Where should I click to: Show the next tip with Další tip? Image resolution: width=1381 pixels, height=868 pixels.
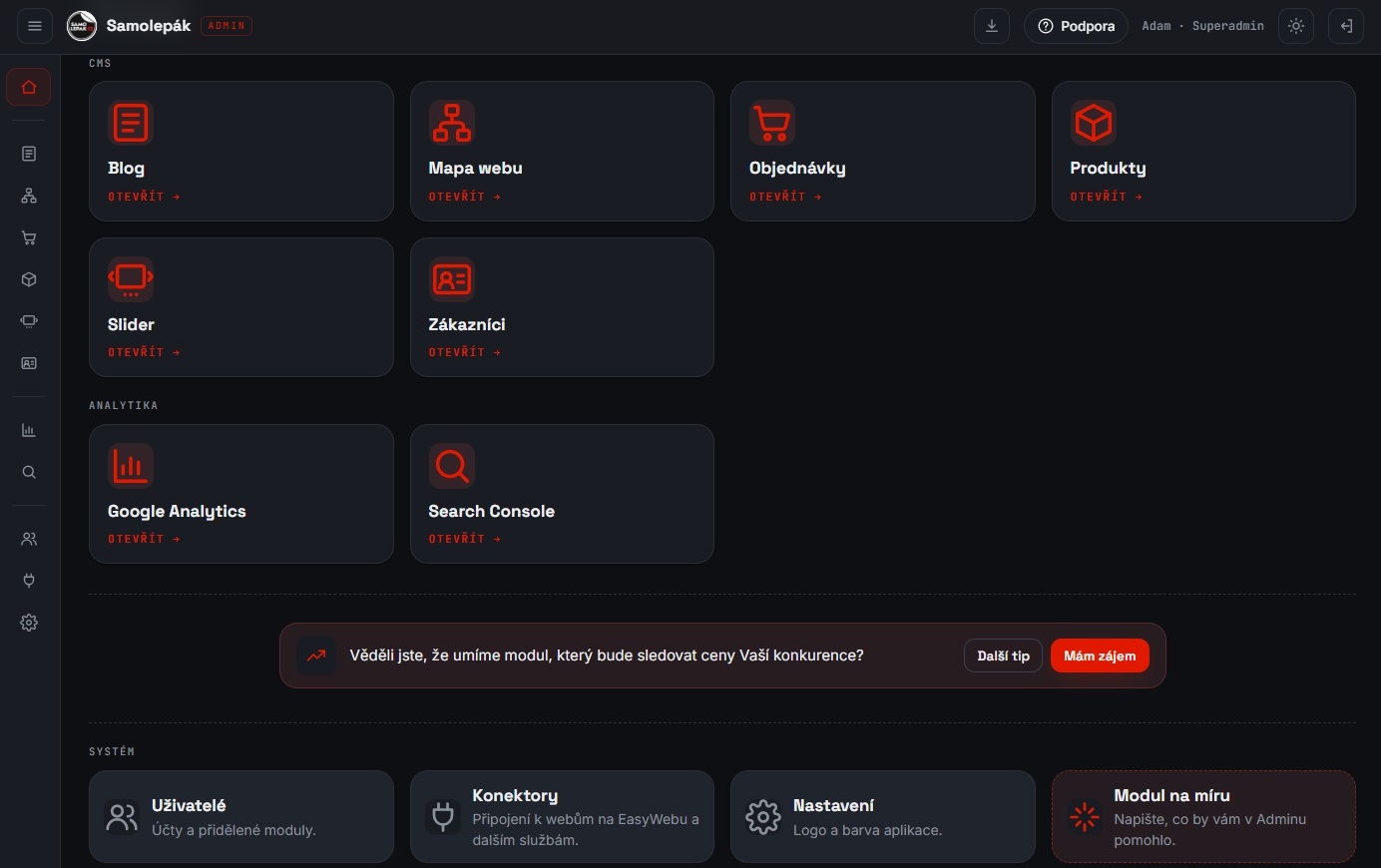[1003, 655]
